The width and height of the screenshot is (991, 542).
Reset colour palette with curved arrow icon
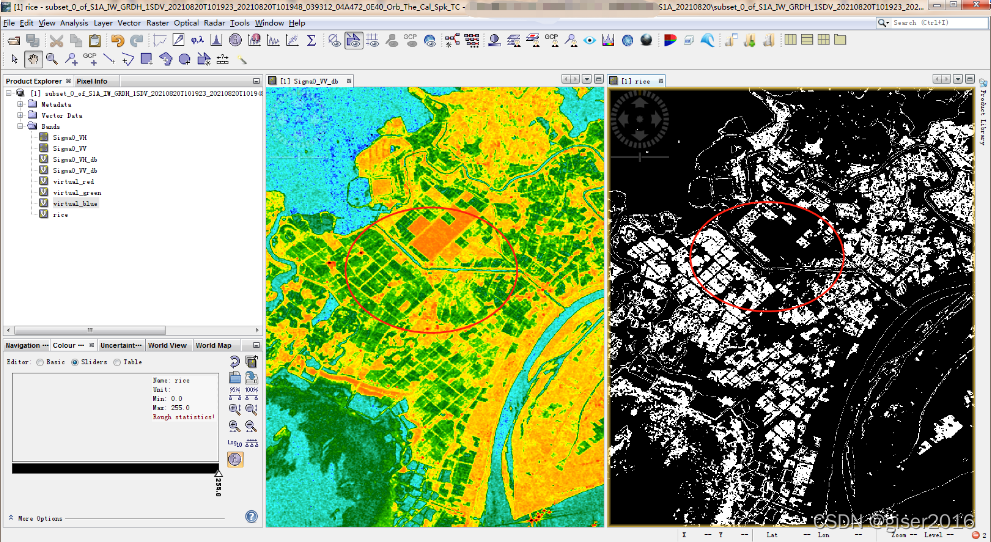point(235,361)
